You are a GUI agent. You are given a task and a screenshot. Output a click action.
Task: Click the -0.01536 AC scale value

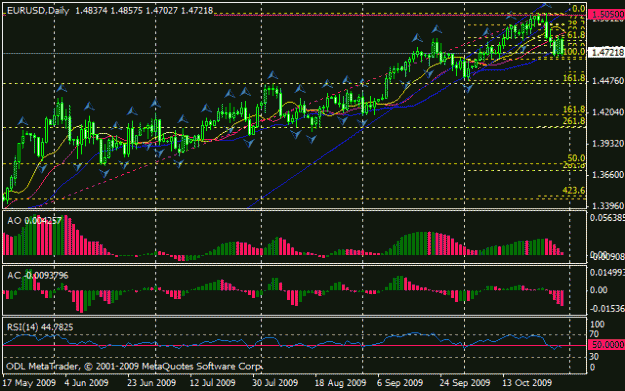607,309
